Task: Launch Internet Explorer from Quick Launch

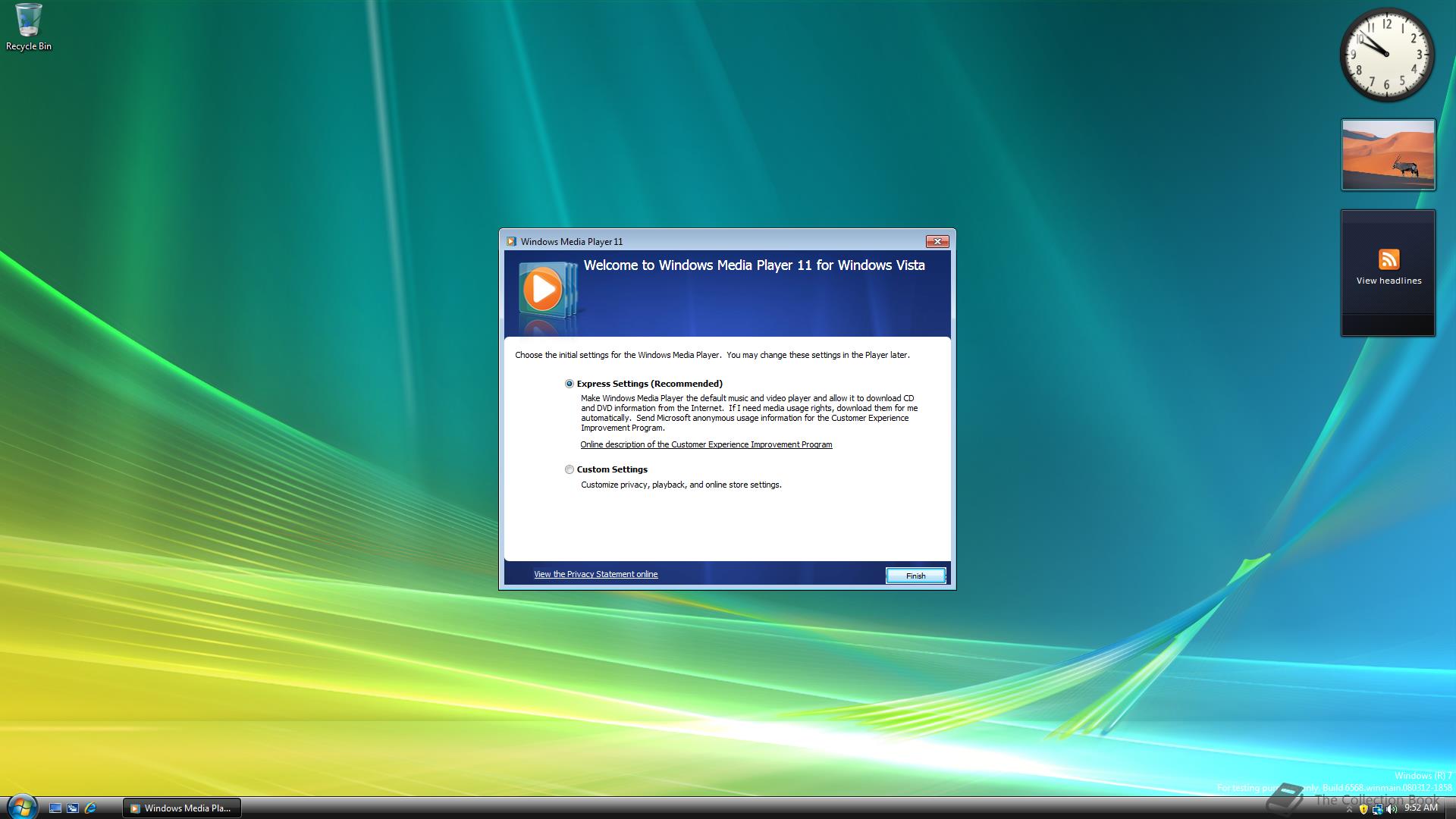Action: pyautogui.click(x=90, y=808)
